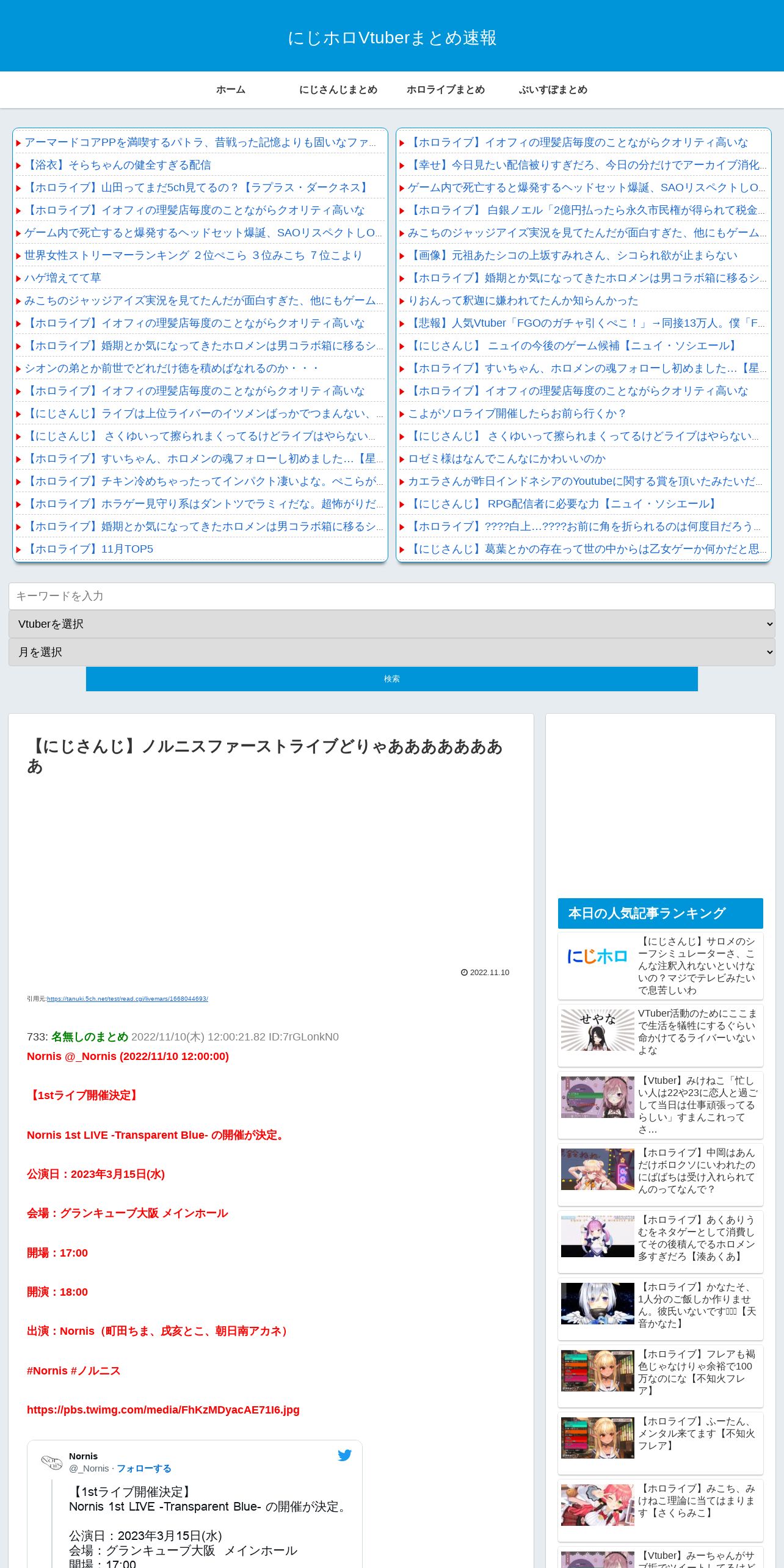Open the にじさんじまとめ menu item

coord(338,90)
